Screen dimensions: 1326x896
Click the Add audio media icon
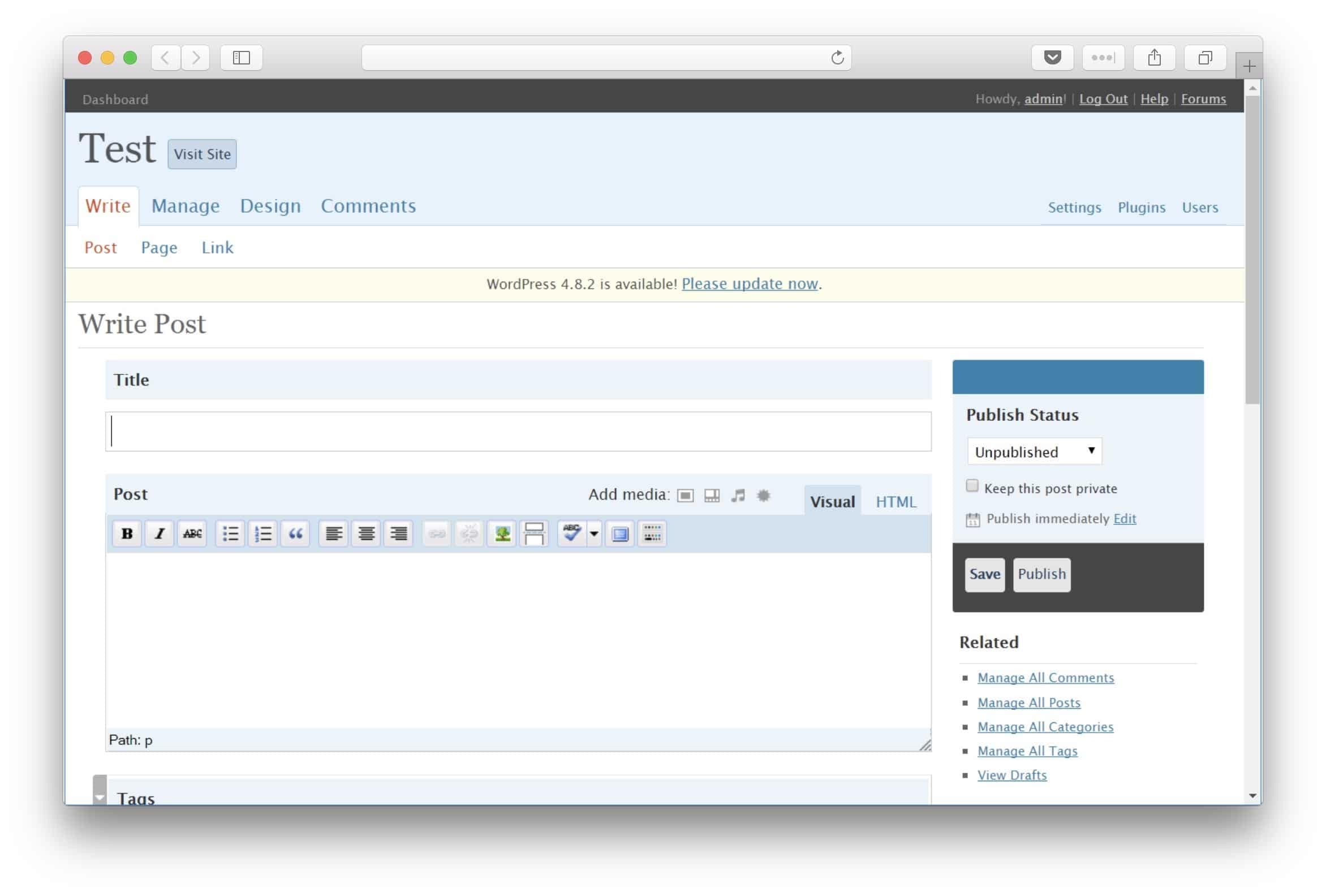pos(738,496)
